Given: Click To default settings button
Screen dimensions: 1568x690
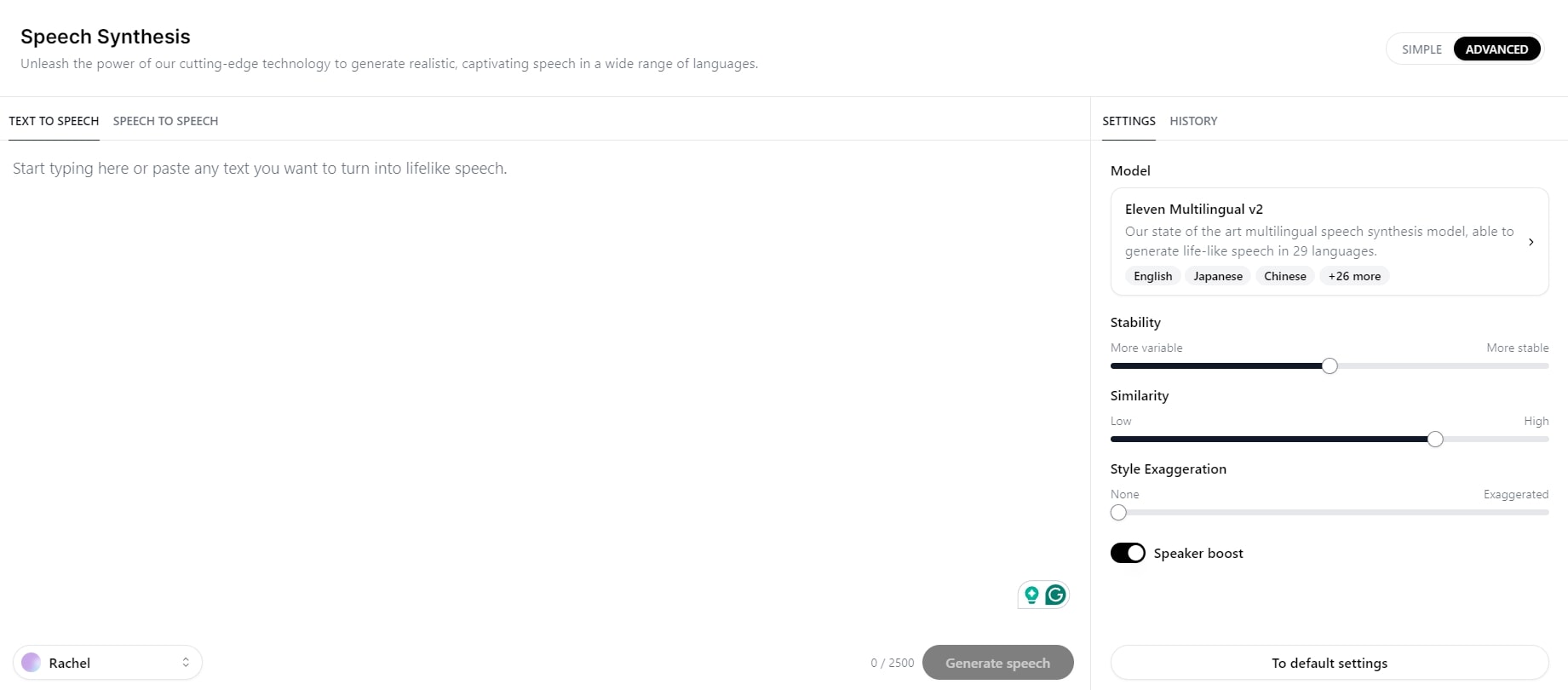Looking at the screenshot, I should point(1329,663).
